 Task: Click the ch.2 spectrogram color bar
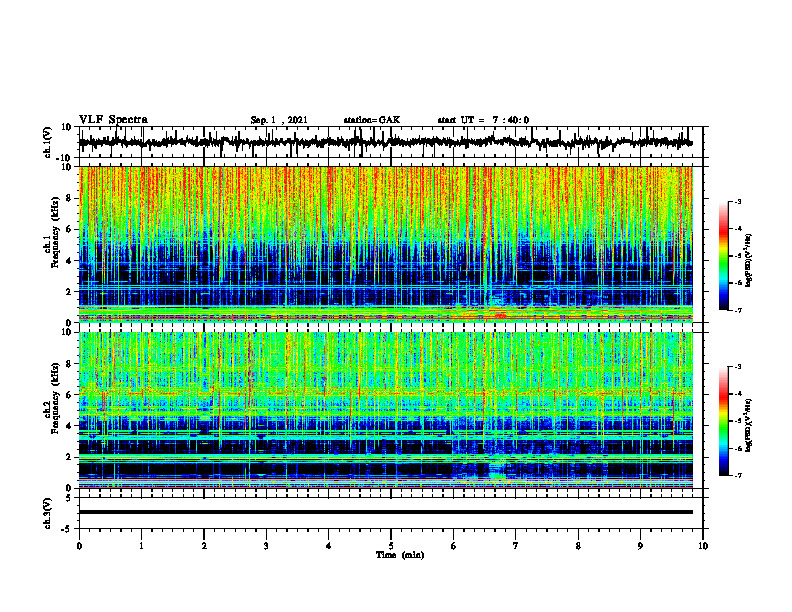coord(723,421)
